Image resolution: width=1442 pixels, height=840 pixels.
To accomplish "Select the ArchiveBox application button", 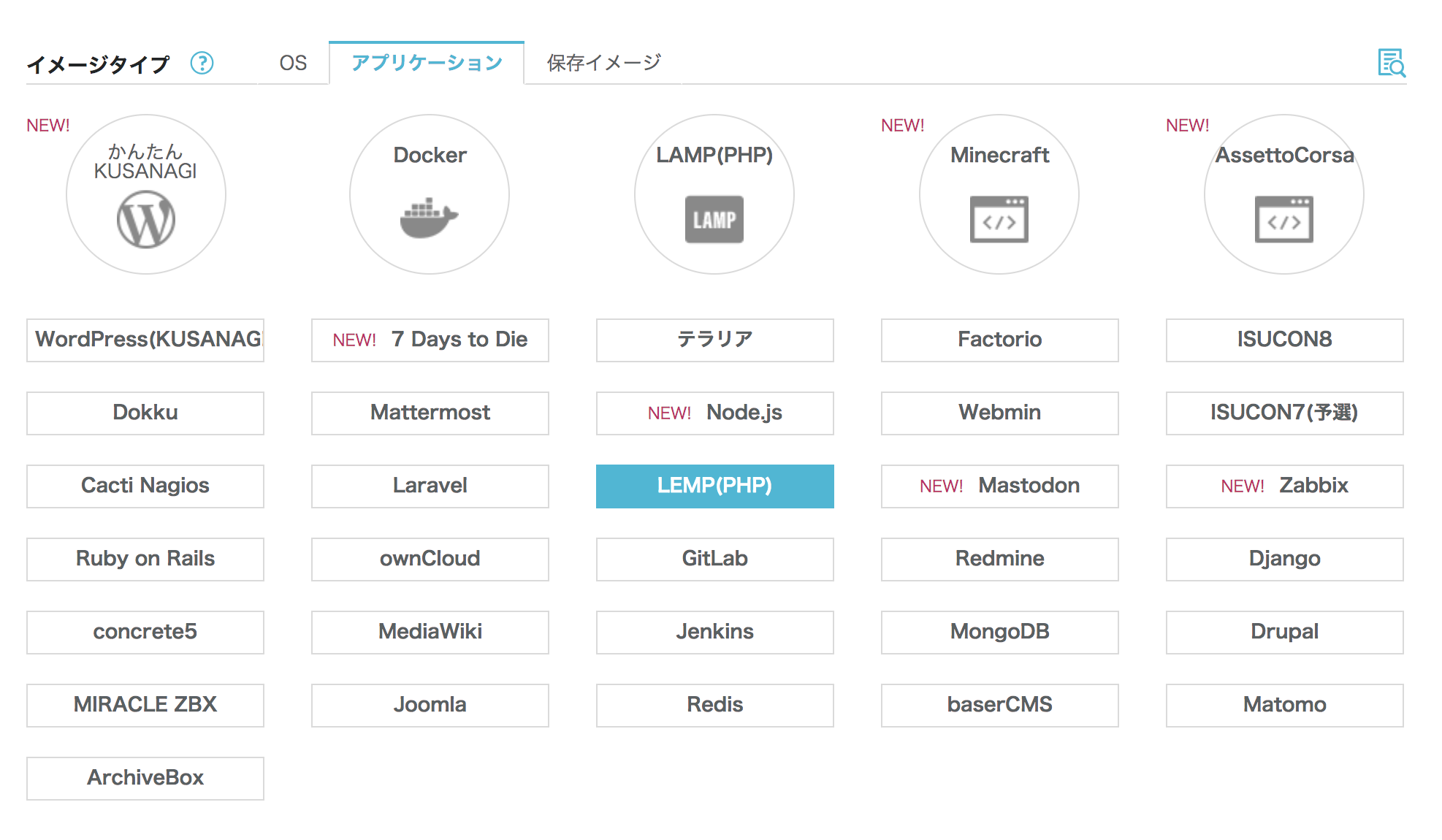I will pos(145,778).
